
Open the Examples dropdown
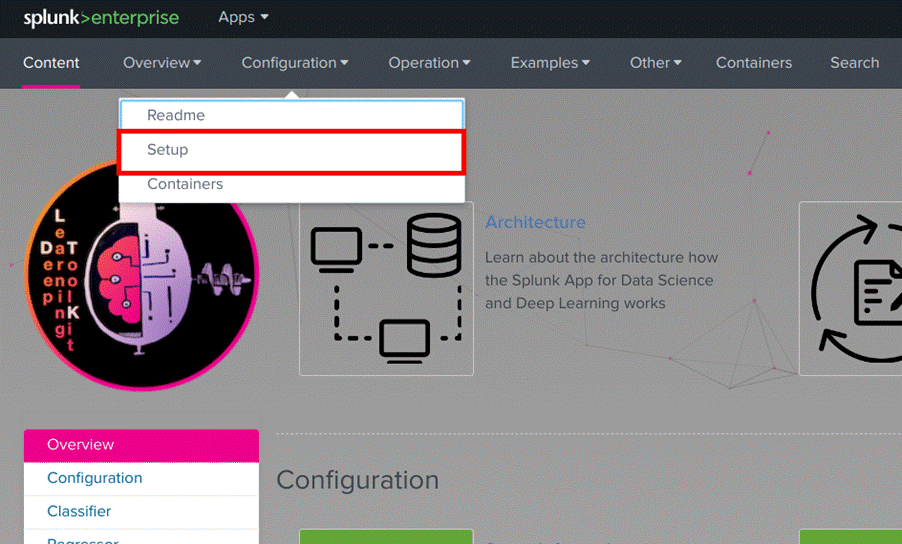(550, 62)
